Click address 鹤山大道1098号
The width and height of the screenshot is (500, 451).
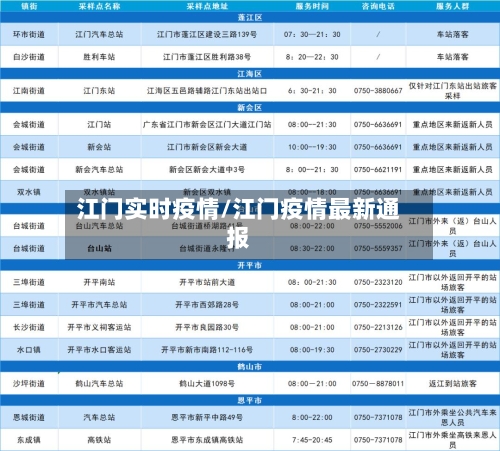pos(207,384)
